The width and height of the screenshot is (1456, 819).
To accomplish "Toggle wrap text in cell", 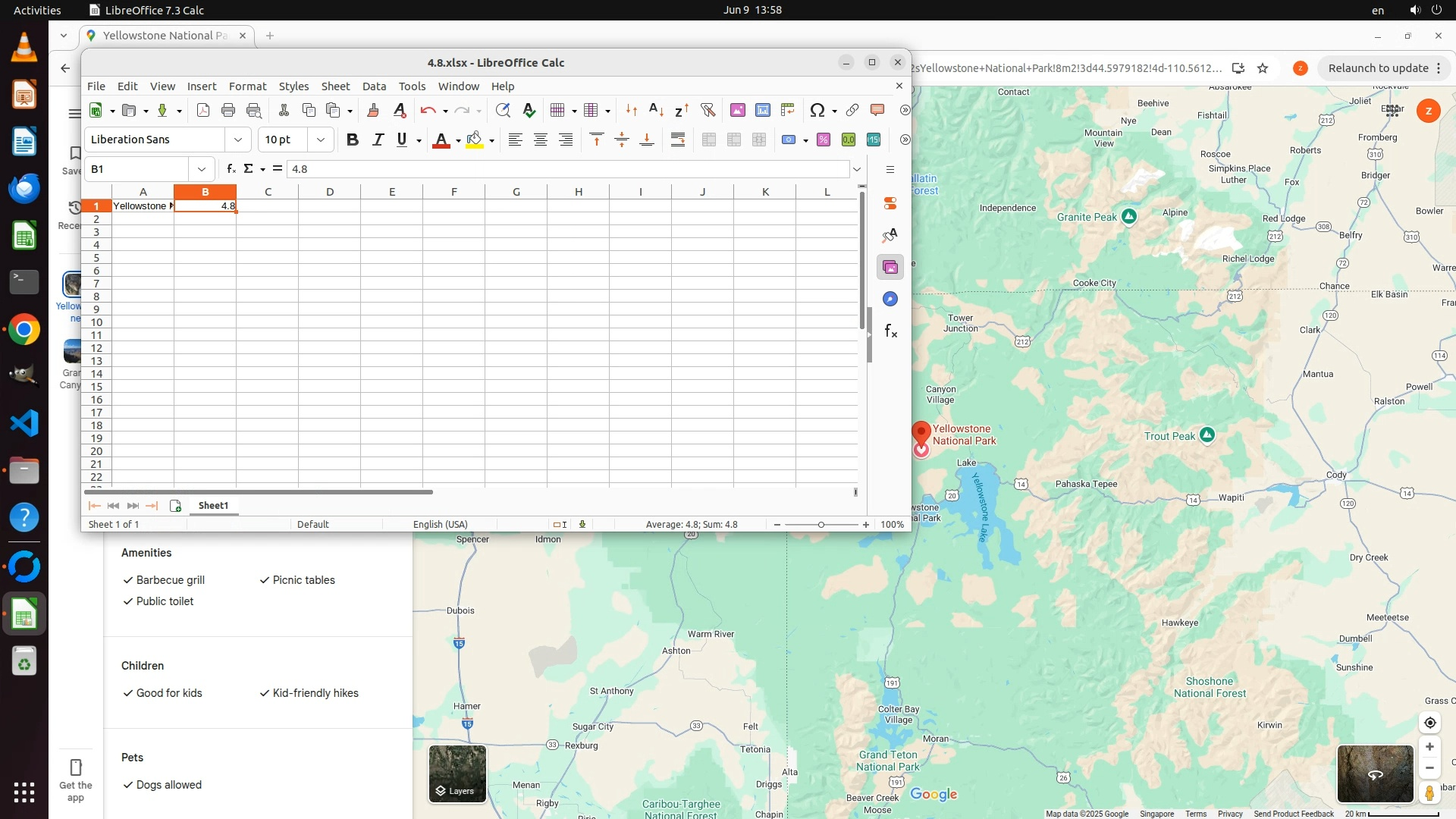I will pyautogui.click(x=678, y=140).
